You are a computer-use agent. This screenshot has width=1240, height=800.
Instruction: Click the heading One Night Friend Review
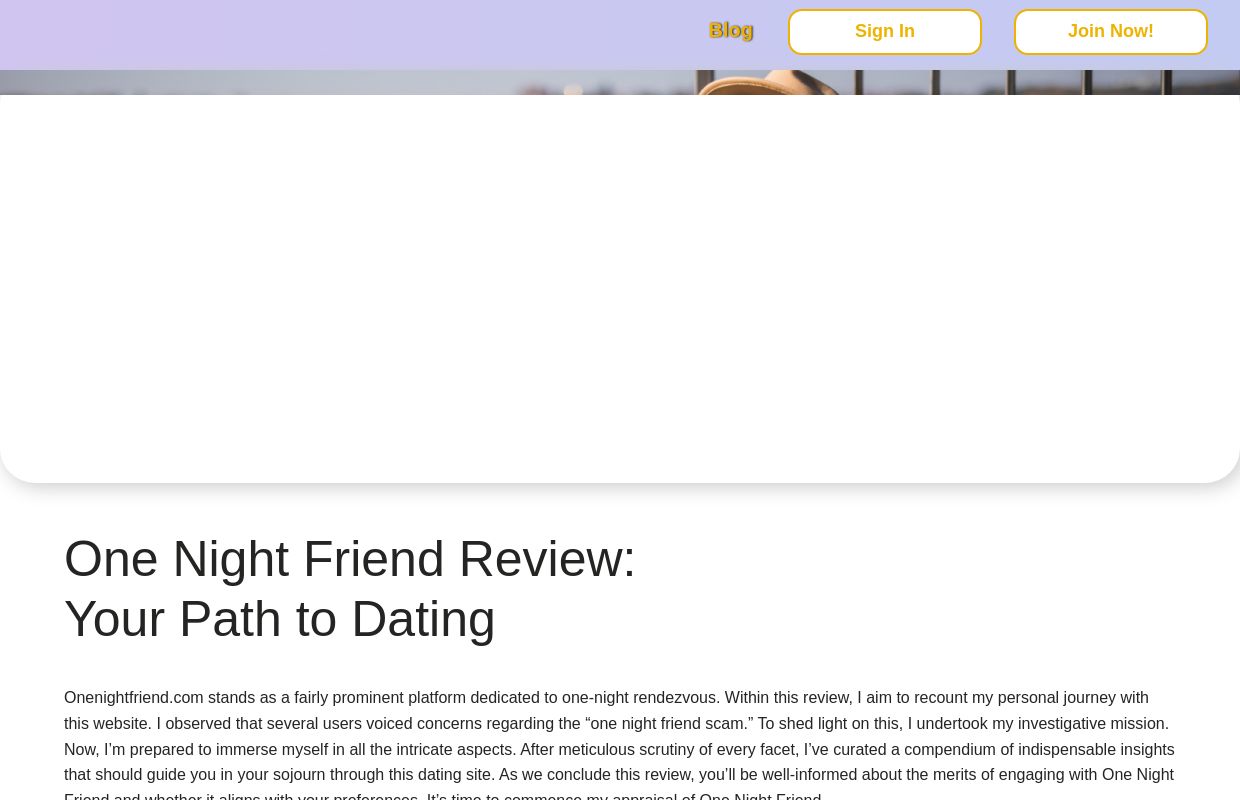tap(349, 558)
